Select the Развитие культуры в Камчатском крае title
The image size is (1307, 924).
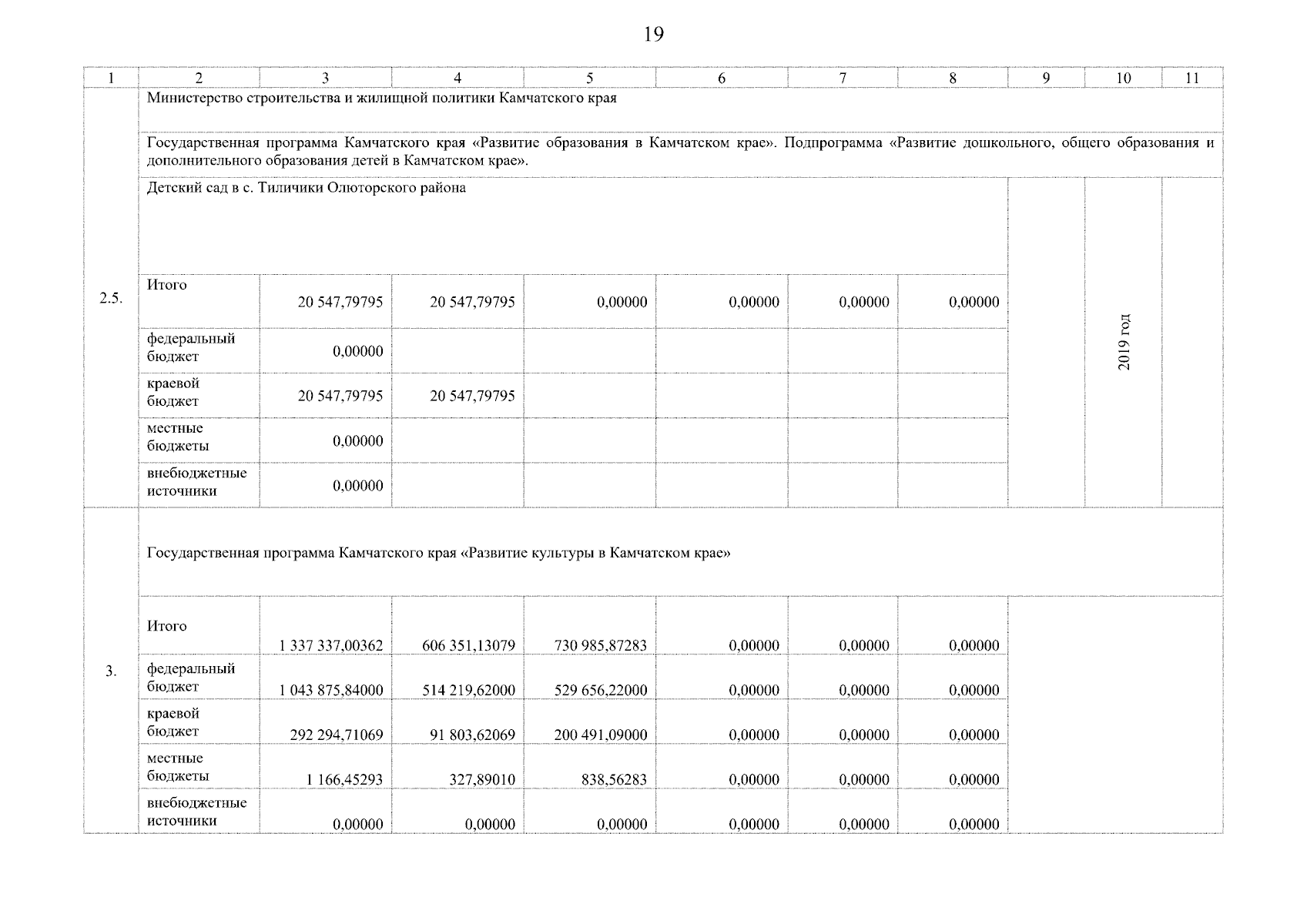[438, 553]
